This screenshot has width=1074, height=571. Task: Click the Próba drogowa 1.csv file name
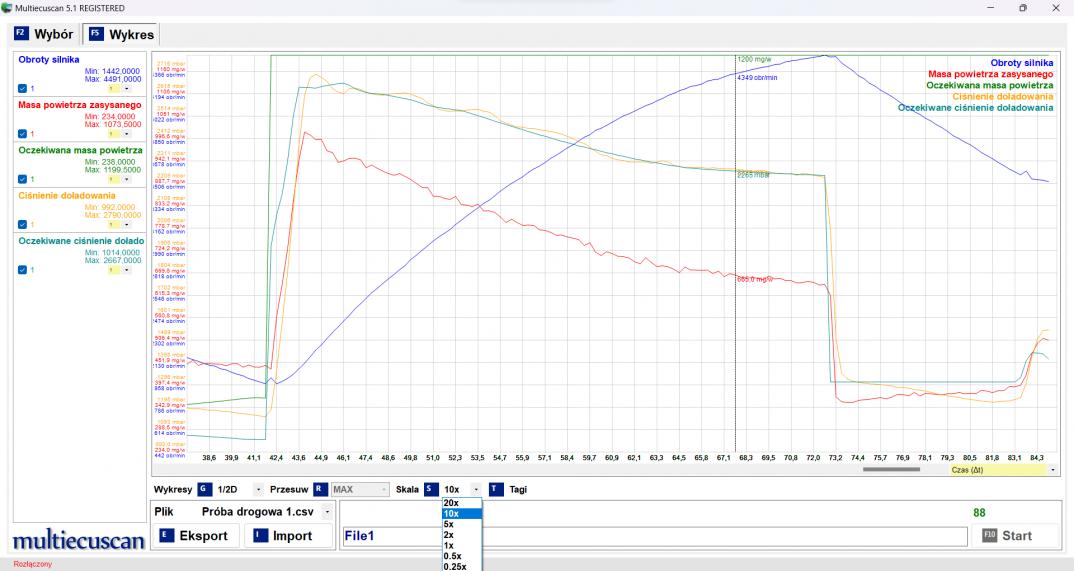258,511
